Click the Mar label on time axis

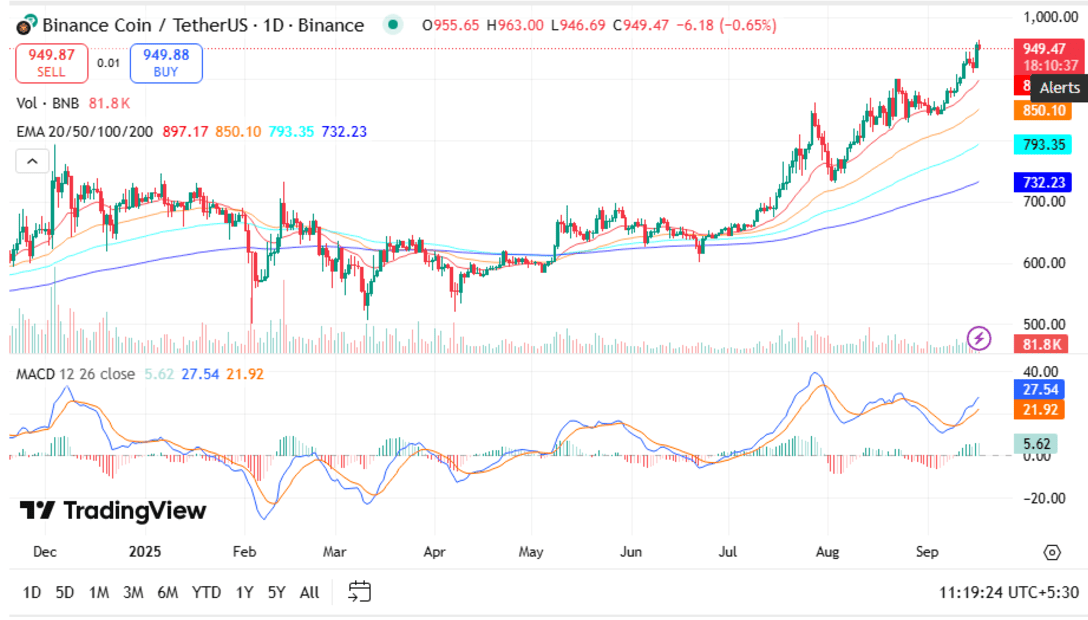(x=334, y=552)
